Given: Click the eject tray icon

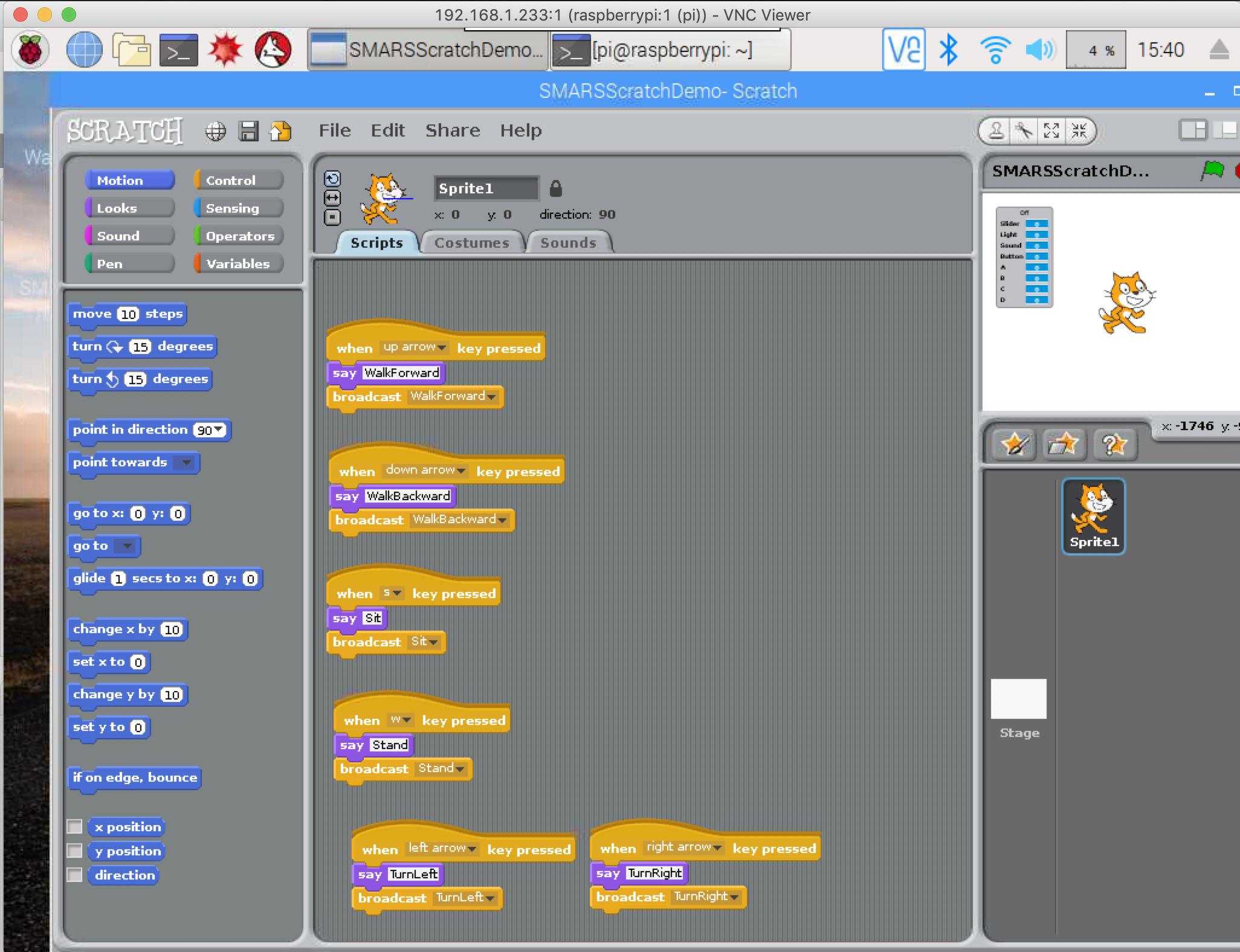Looking at the screenshot, I should [x=1219, y=50].
